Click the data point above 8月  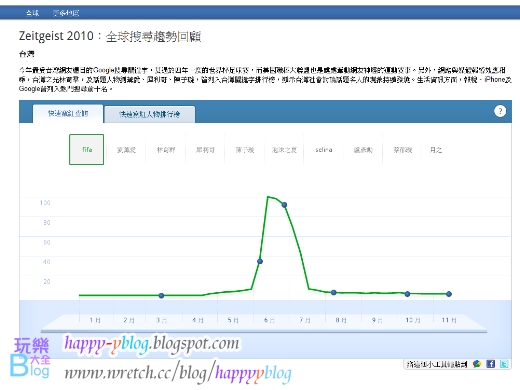(x=334, y=292)
